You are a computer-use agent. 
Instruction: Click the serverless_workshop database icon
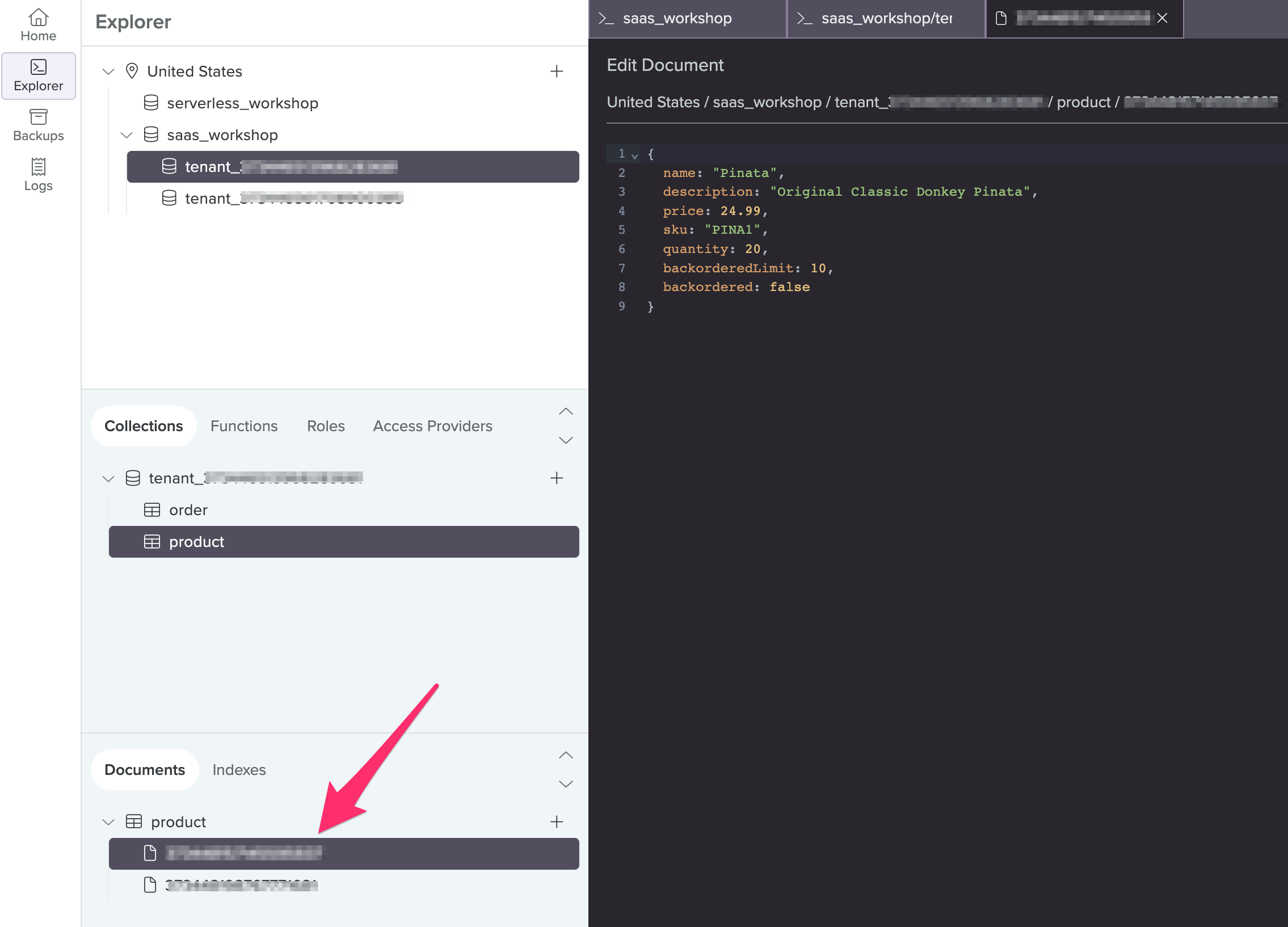pos(151,103)
